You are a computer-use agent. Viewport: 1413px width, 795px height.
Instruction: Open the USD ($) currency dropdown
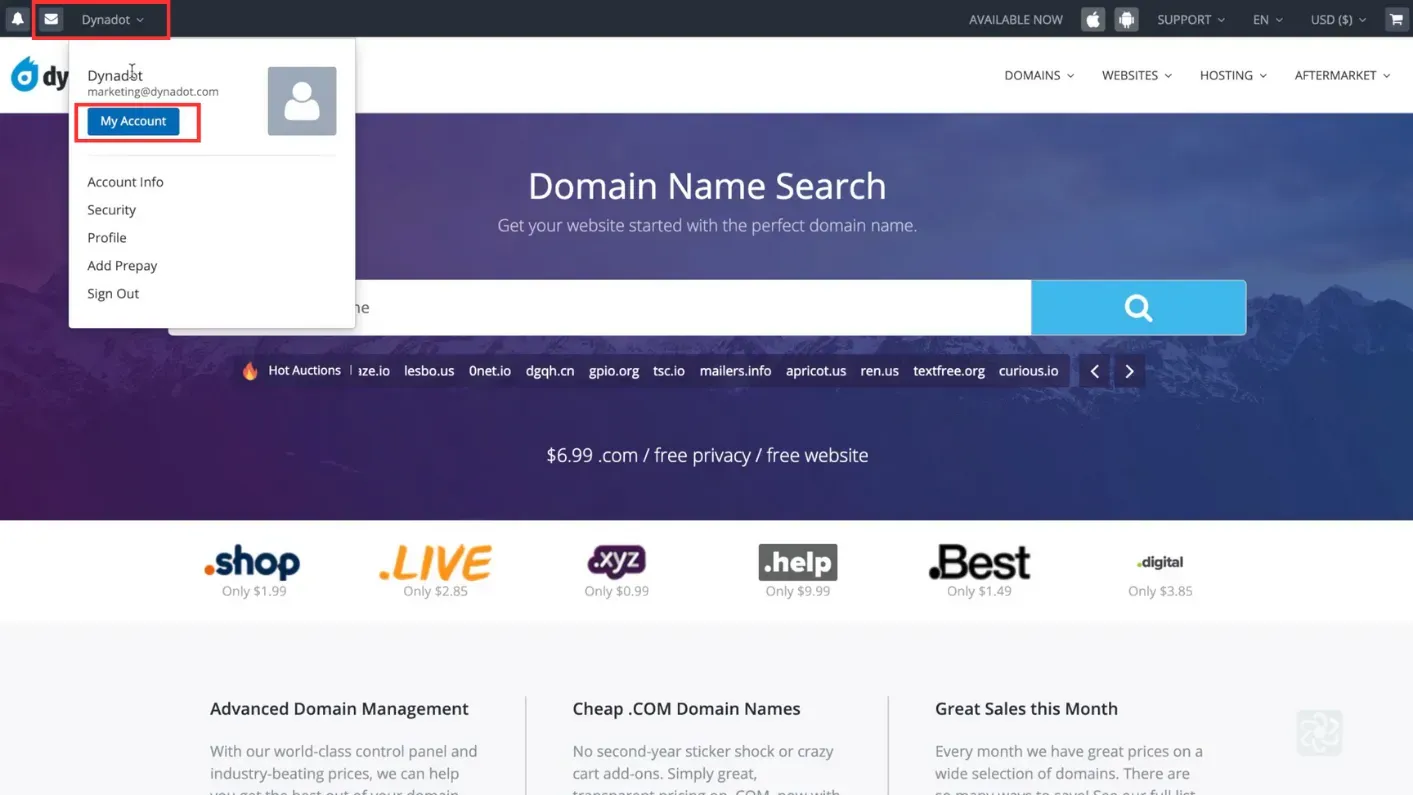tap(1338, 20)
